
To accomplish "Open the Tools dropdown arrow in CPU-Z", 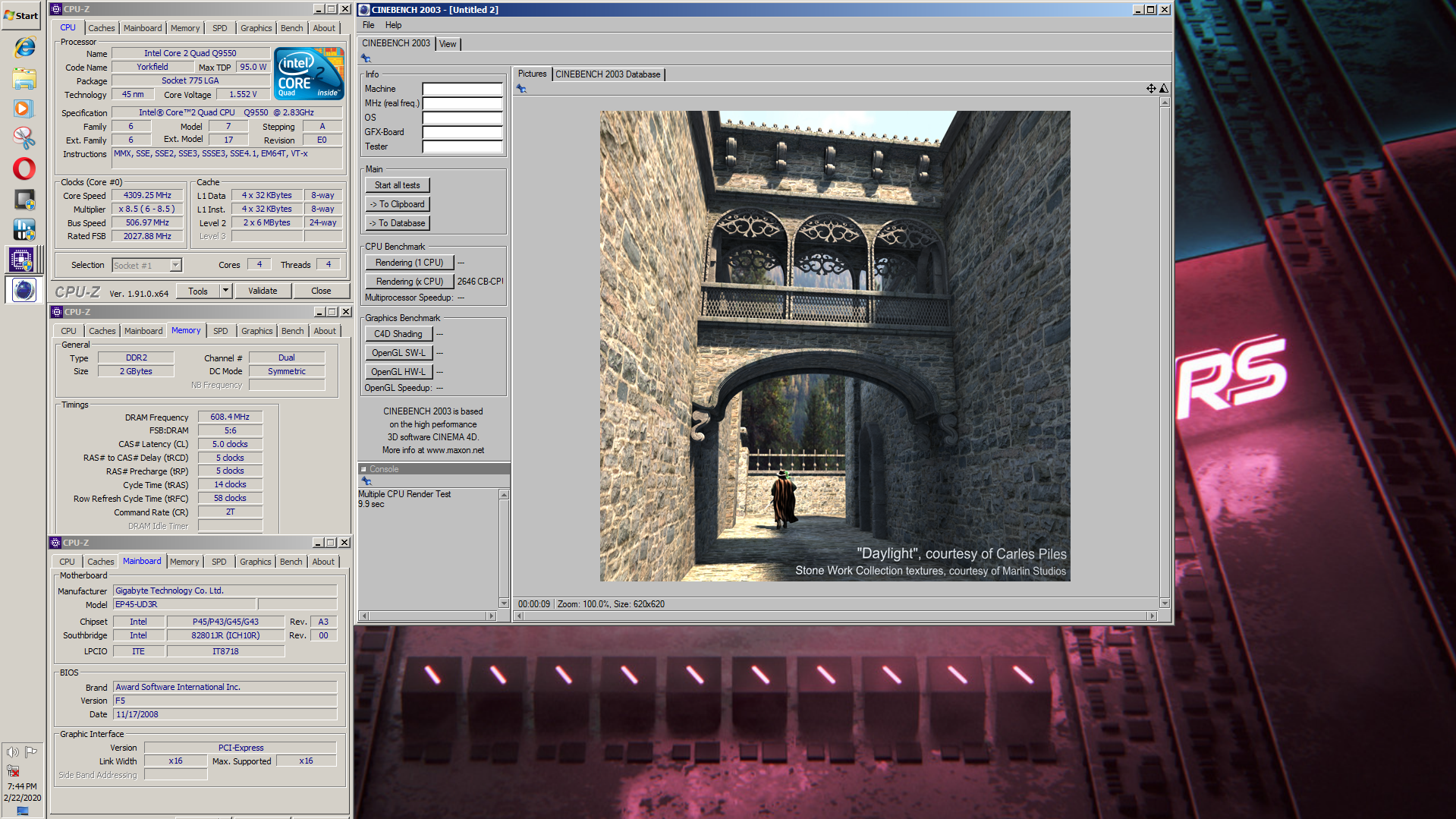I will click(x=225, y=291).
